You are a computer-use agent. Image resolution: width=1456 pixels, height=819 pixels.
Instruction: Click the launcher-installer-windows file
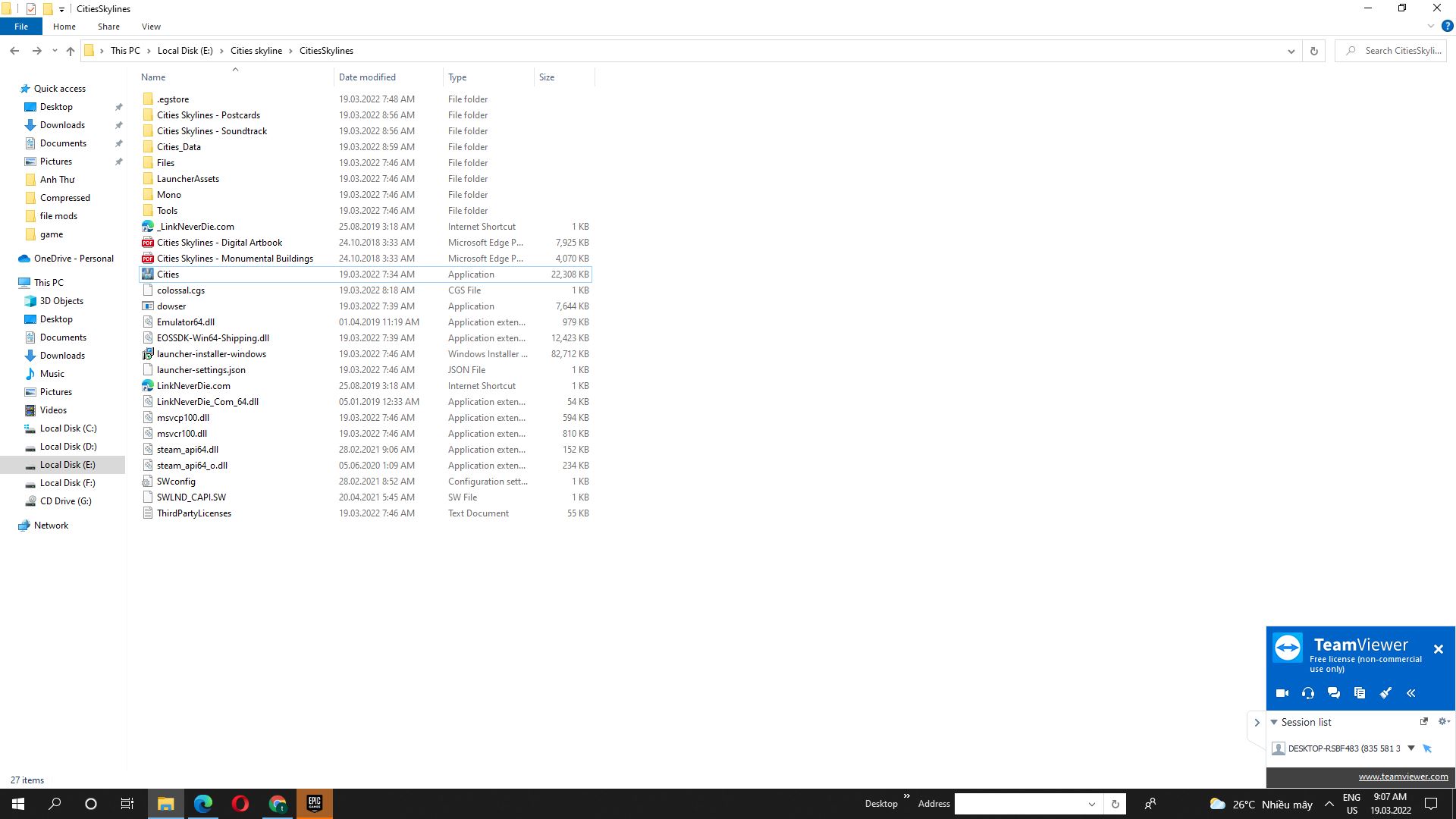211,353
